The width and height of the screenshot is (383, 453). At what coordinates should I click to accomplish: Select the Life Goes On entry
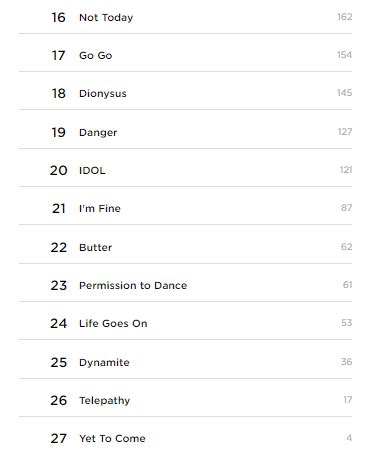(113, 324)
